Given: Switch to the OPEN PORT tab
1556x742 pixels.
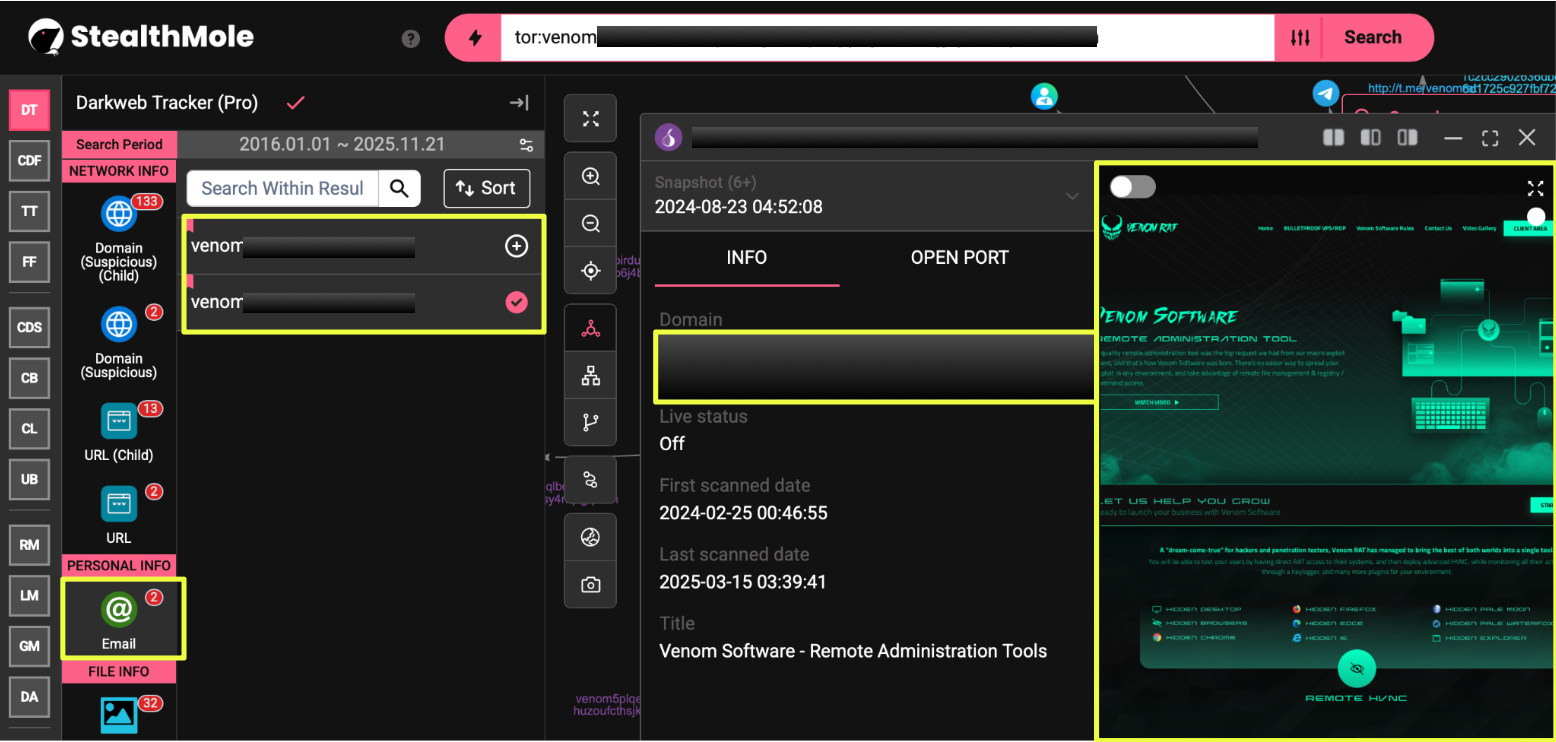Looking at the screenshot, I should [959, 257].
